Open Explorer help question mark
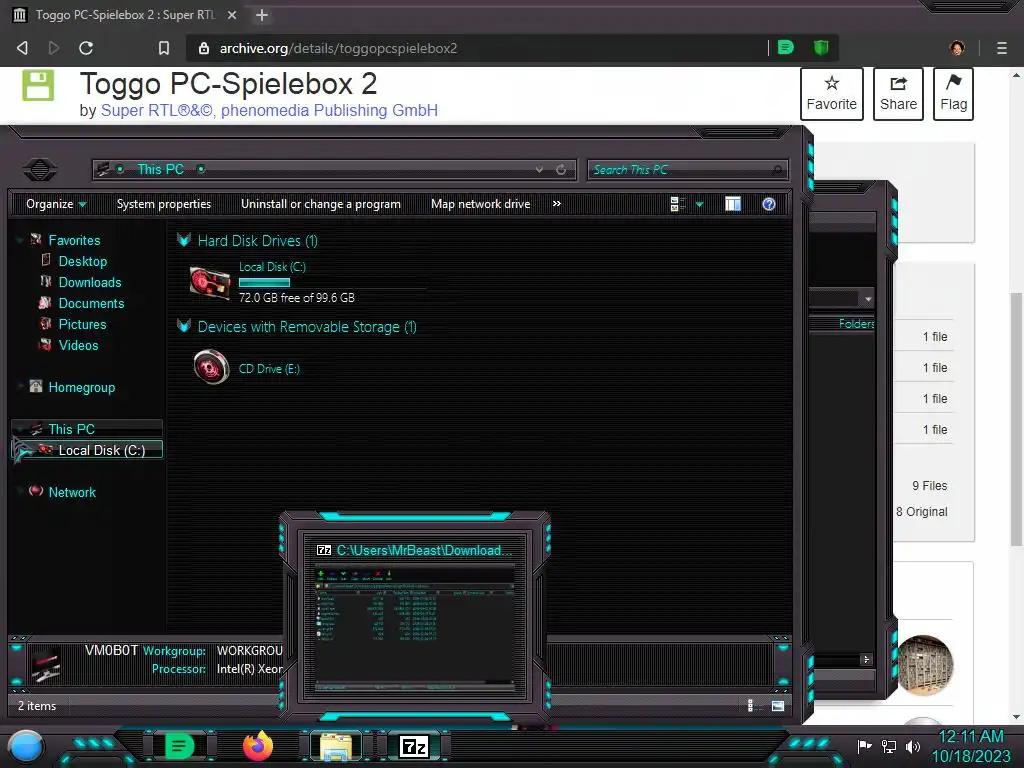The height and width of the screenshot is (768, 1024). [x=769, y=204]
